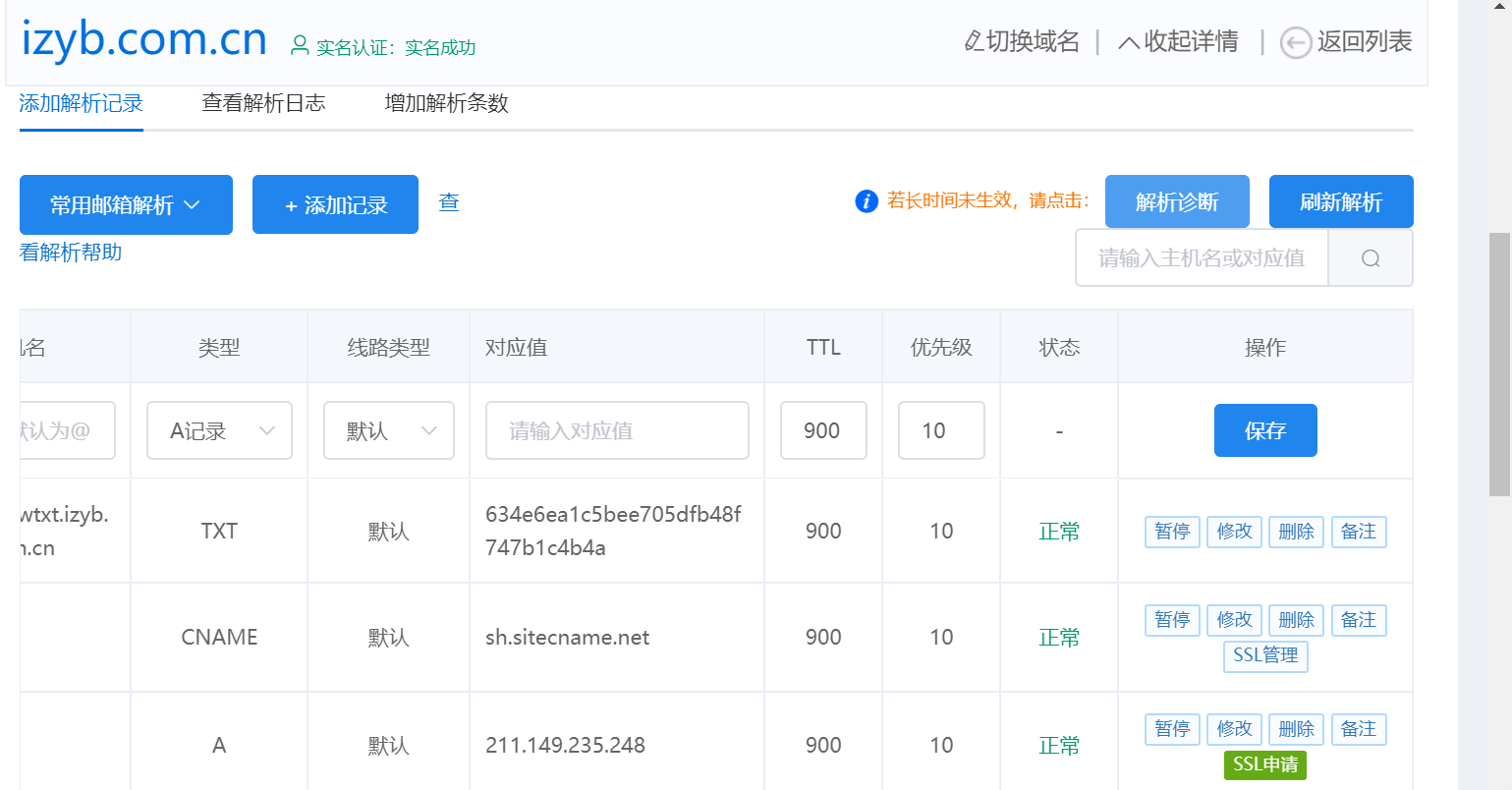1512x790 pixels.
Task: Click the search magnifier icon
Action: tap(1371, 257)
